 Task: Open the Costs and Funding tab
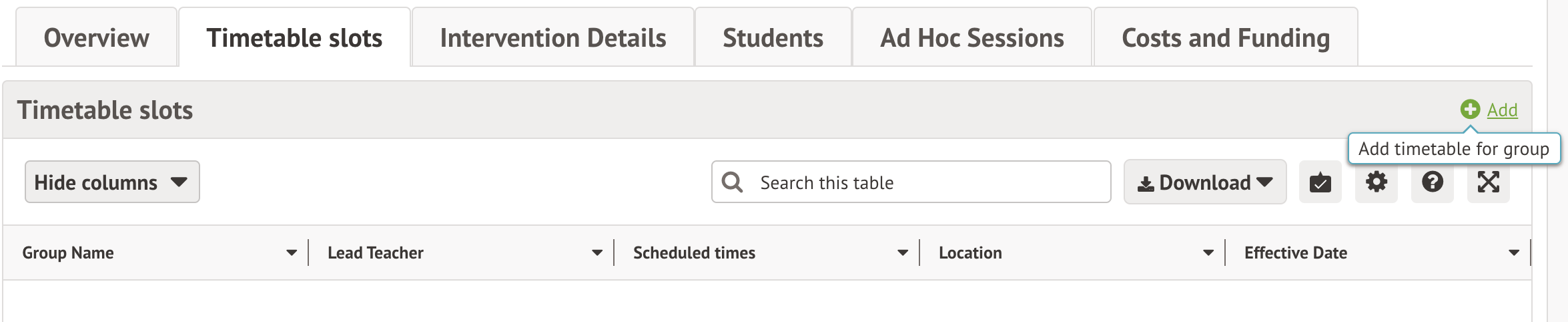(x=1226, y=38)
